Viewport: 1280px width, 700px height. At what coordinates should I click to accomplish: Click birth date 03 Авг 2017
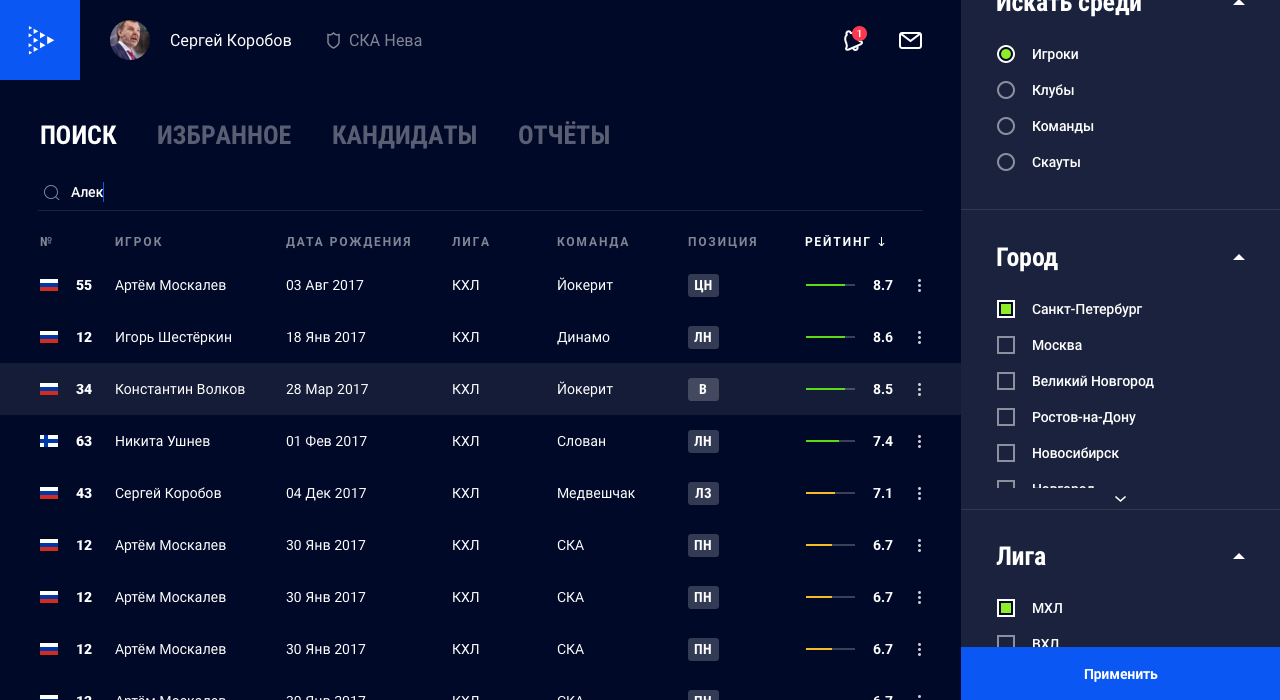[x=325, y=285]
